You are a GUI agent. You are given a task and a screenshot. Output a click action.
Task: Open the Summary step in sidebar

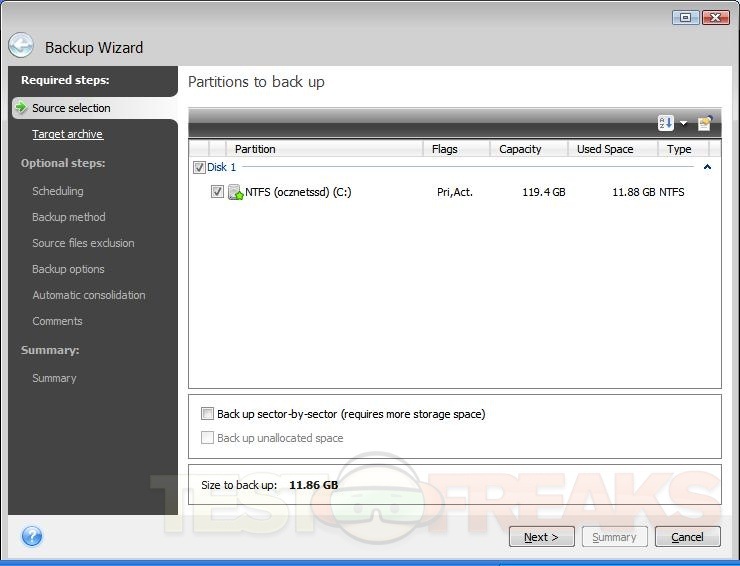pyautogui.click(x=54, y=378)
